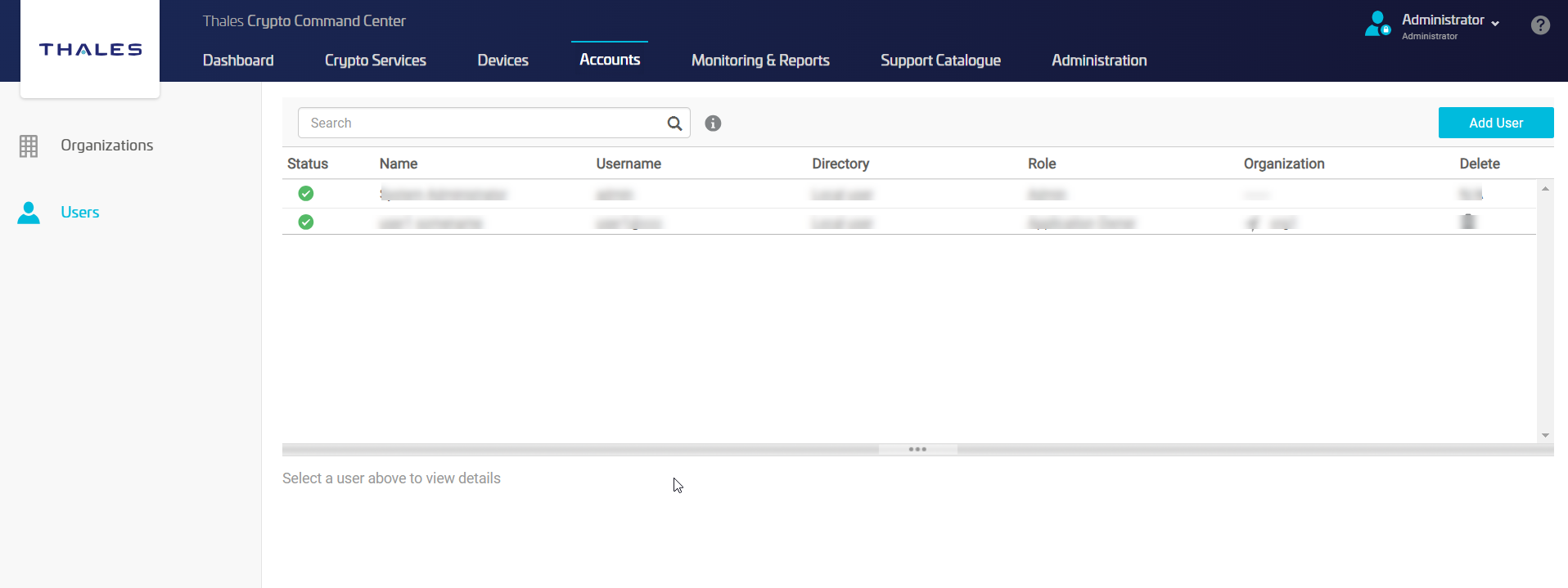Open the Crypto Services menu
1568x588 pixels.
375,61
